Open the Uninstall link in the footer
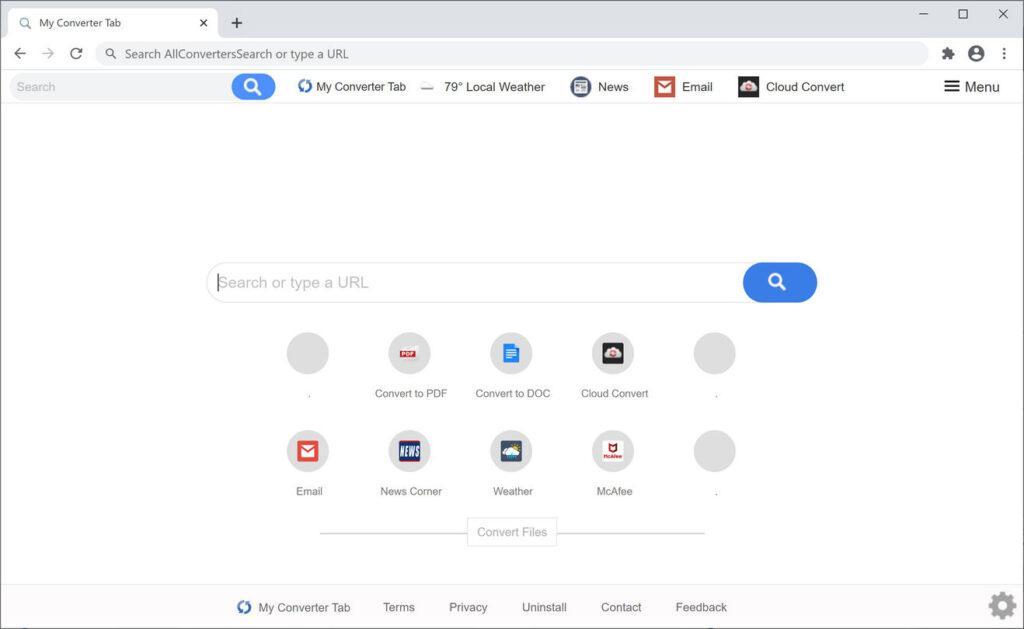 tap(544, 607)
